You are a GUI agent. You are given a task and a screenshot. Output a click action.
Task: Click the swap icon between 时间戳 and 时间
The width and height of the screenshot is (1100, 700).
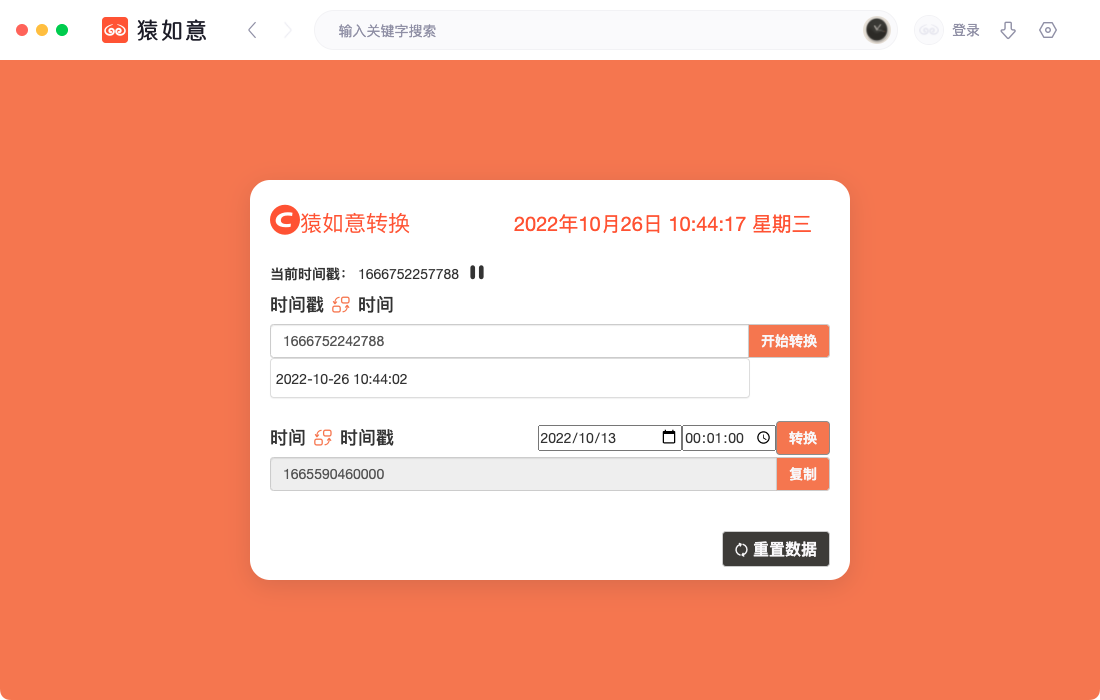pyautogui.click(x=341, y=305)
